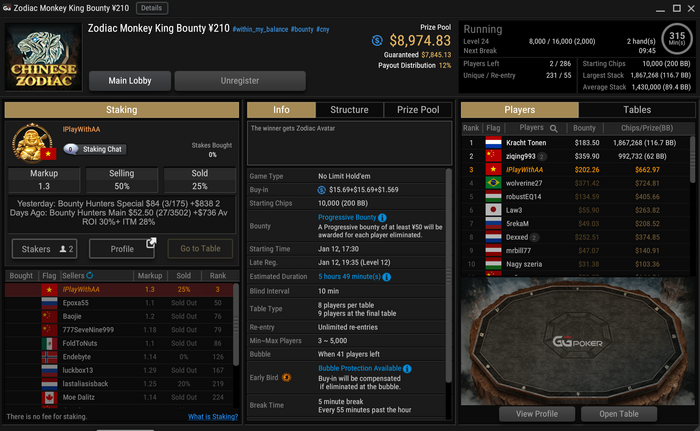Screen dimensions: 700x431
Task: Sort sellers by Markup column
Action: tap(150, 276)
